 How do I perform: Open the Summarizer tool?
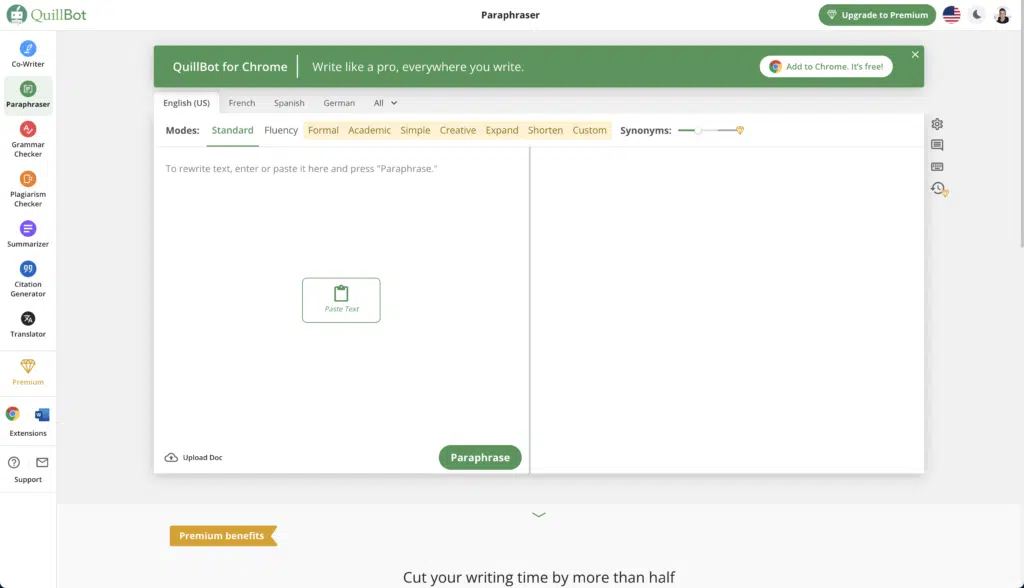coord(27,234)
